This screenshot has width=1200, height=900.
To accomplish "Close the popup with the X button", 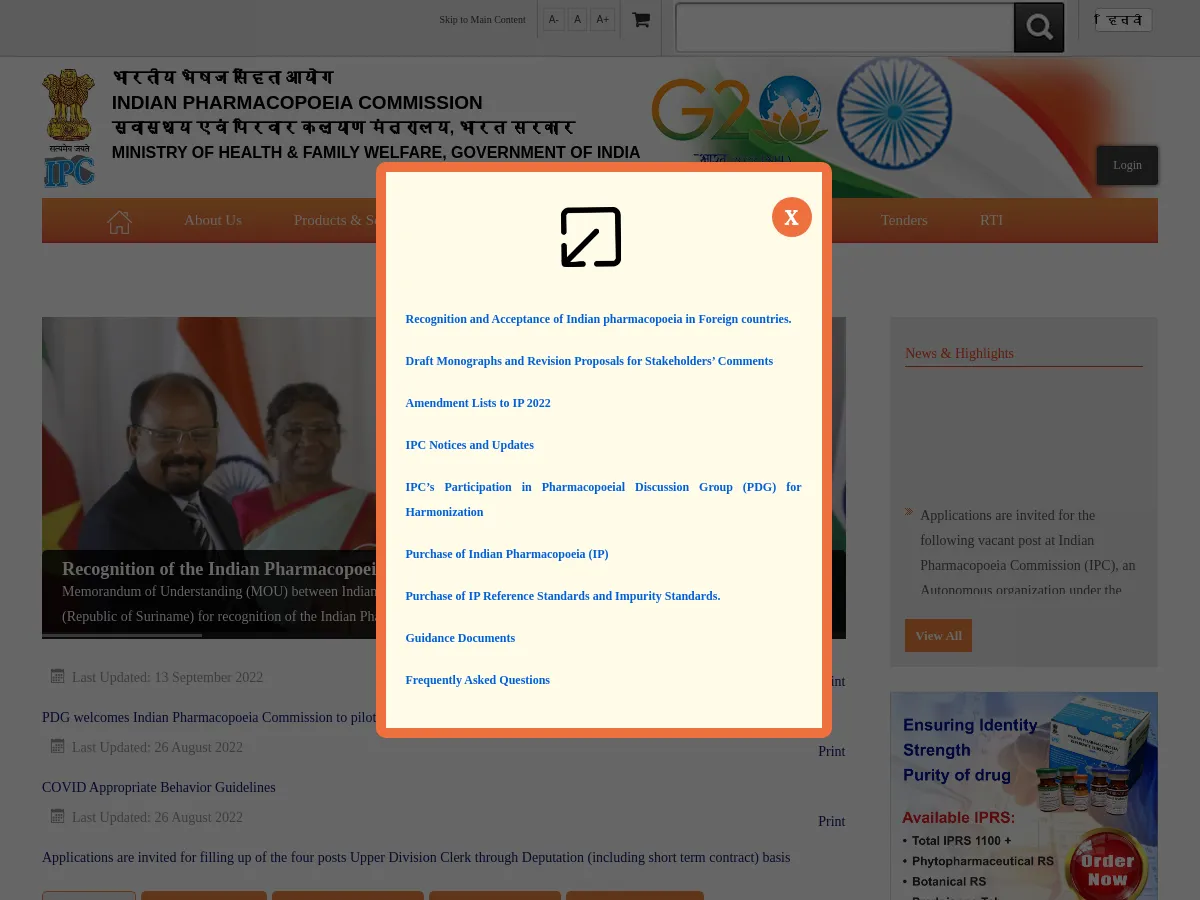I will 791,217.
